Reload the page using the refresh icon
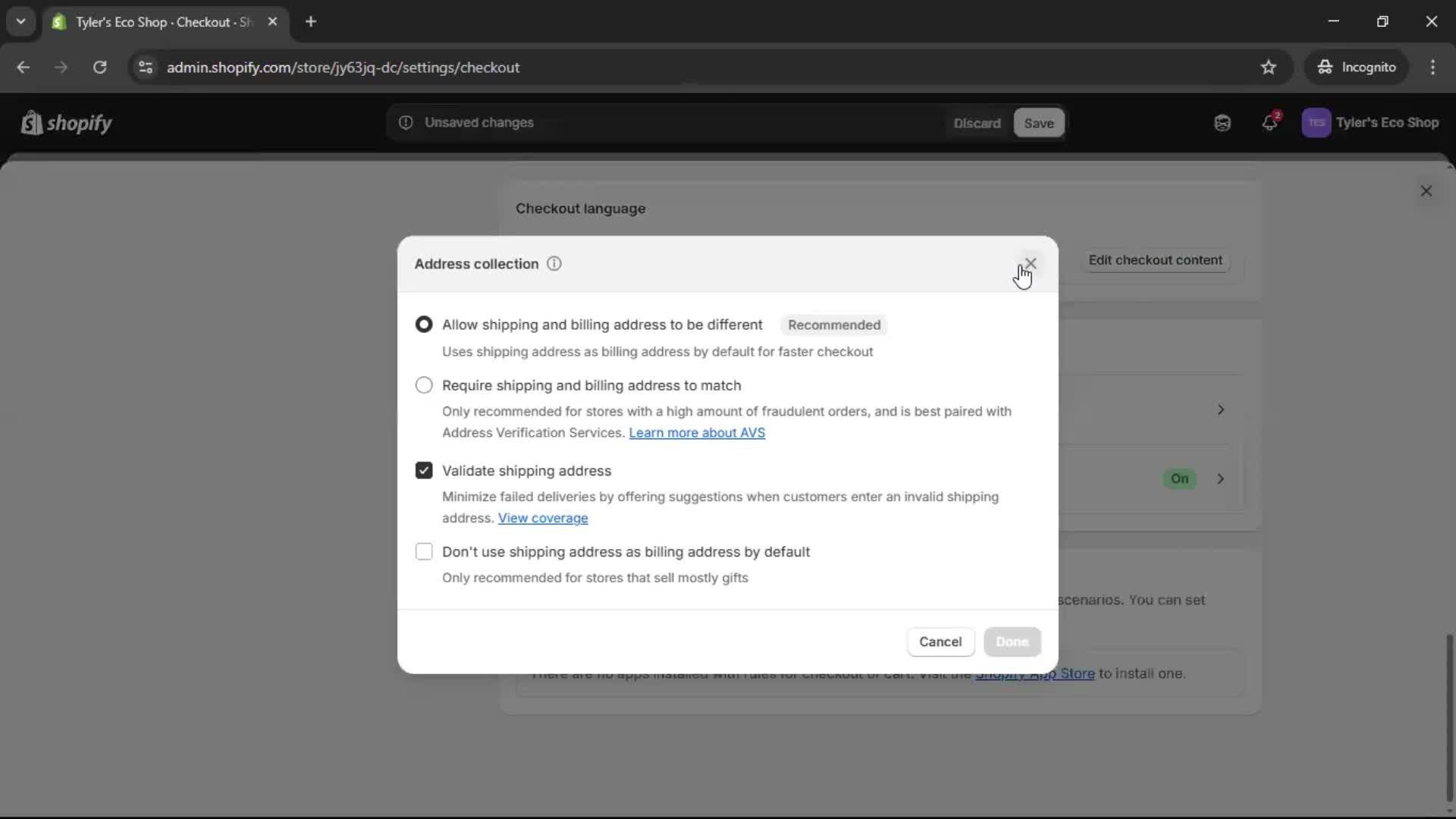This screenshot has height=819, width=1456. 99,67
